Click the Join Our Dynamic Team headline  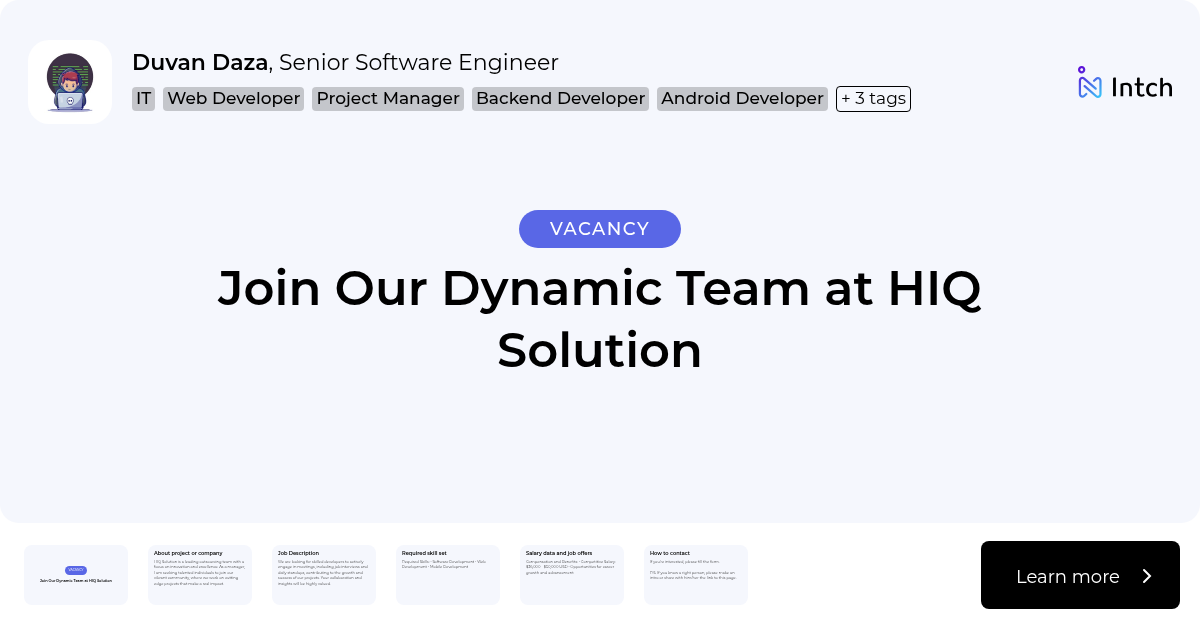tap(599, 319)
